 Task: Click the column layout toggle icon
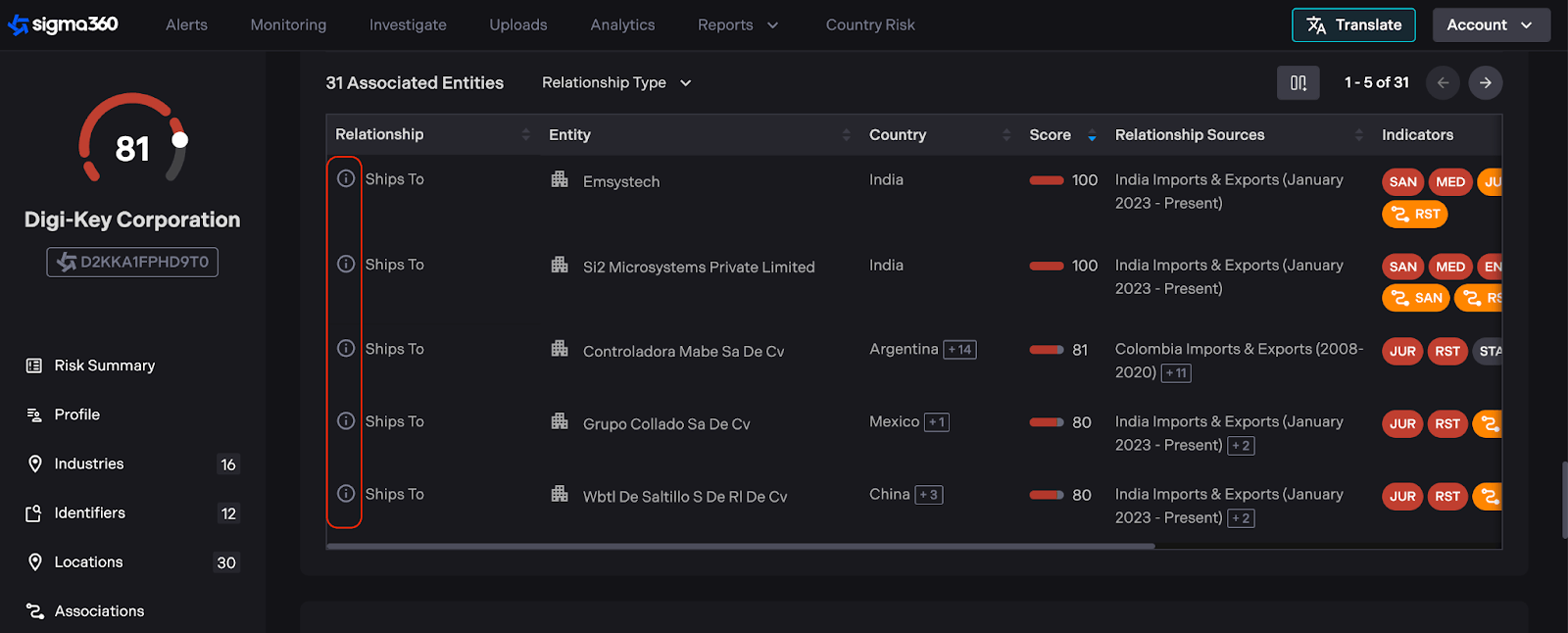tap(1298, 83)
